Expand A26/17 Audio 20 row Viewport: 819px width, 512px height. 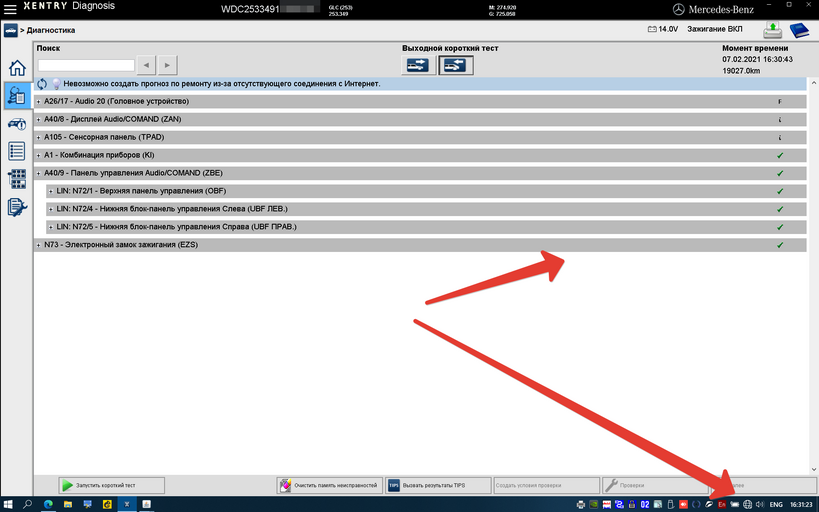(39, 101)
